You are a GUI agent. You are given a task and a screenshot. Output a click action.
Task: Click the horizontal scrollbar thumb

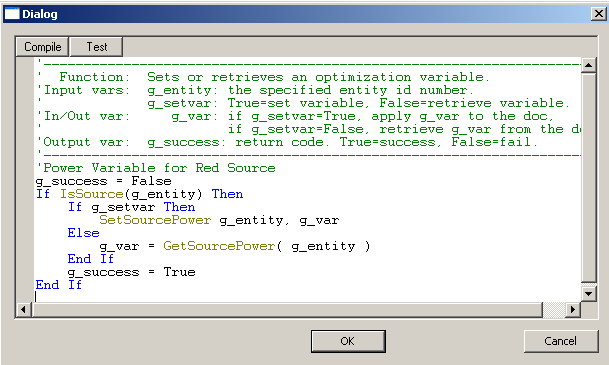(287, 310)
